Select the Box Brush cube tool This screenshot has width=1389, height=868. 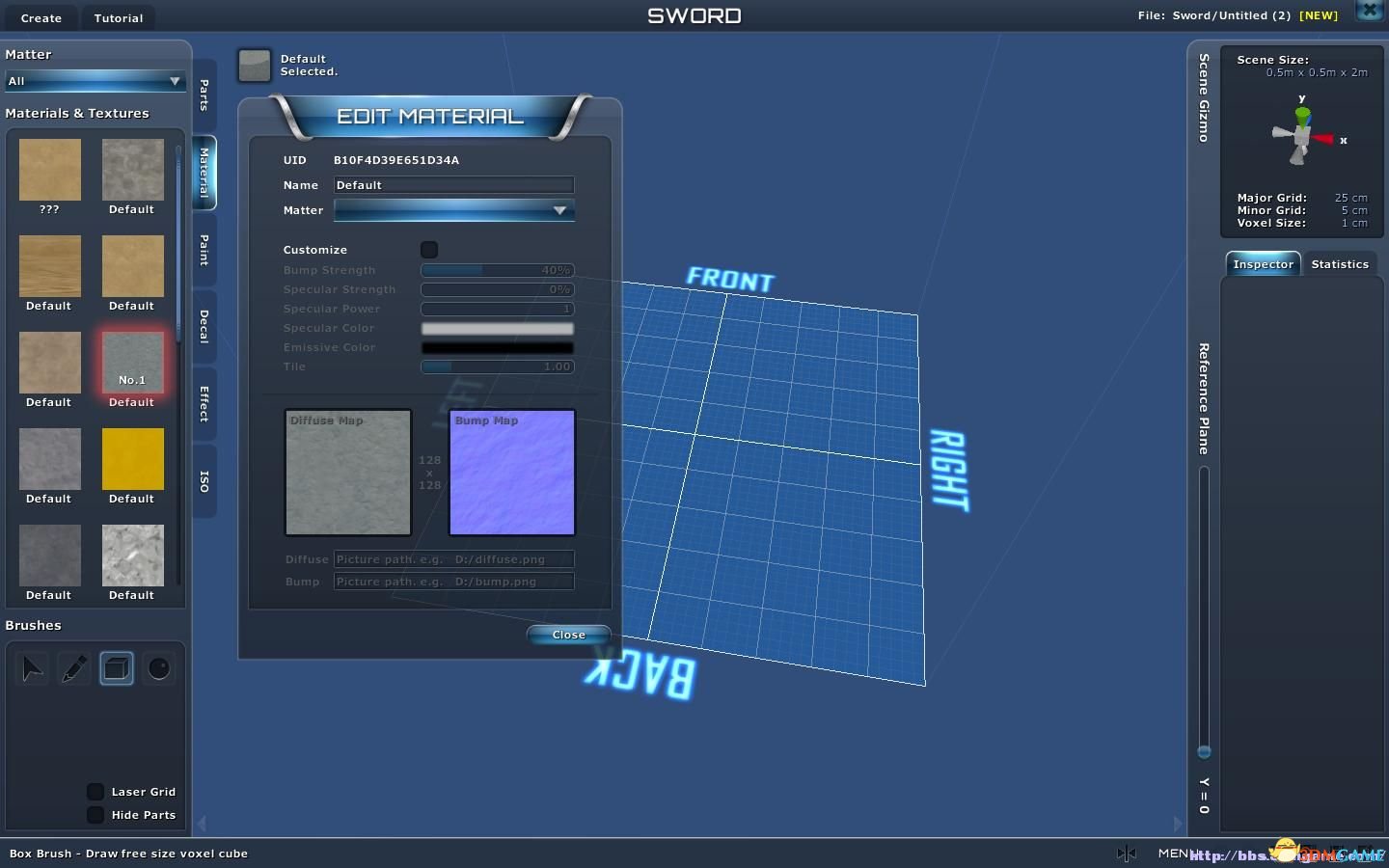coord(117,668)
